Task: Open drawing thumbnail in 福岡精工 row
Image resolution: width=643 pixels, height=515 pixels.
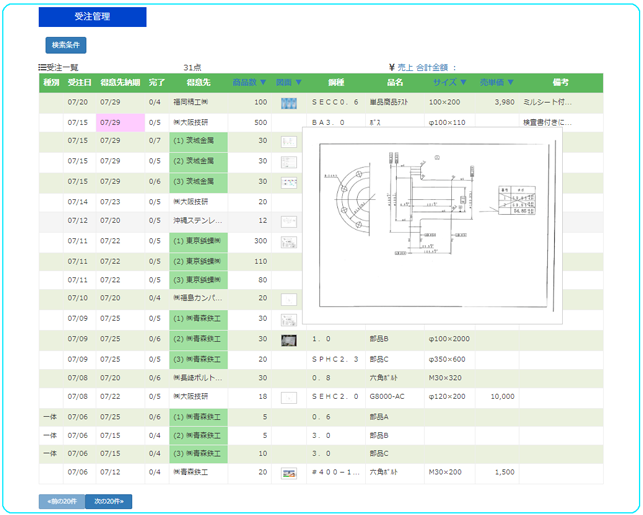Action: [289, 103]
